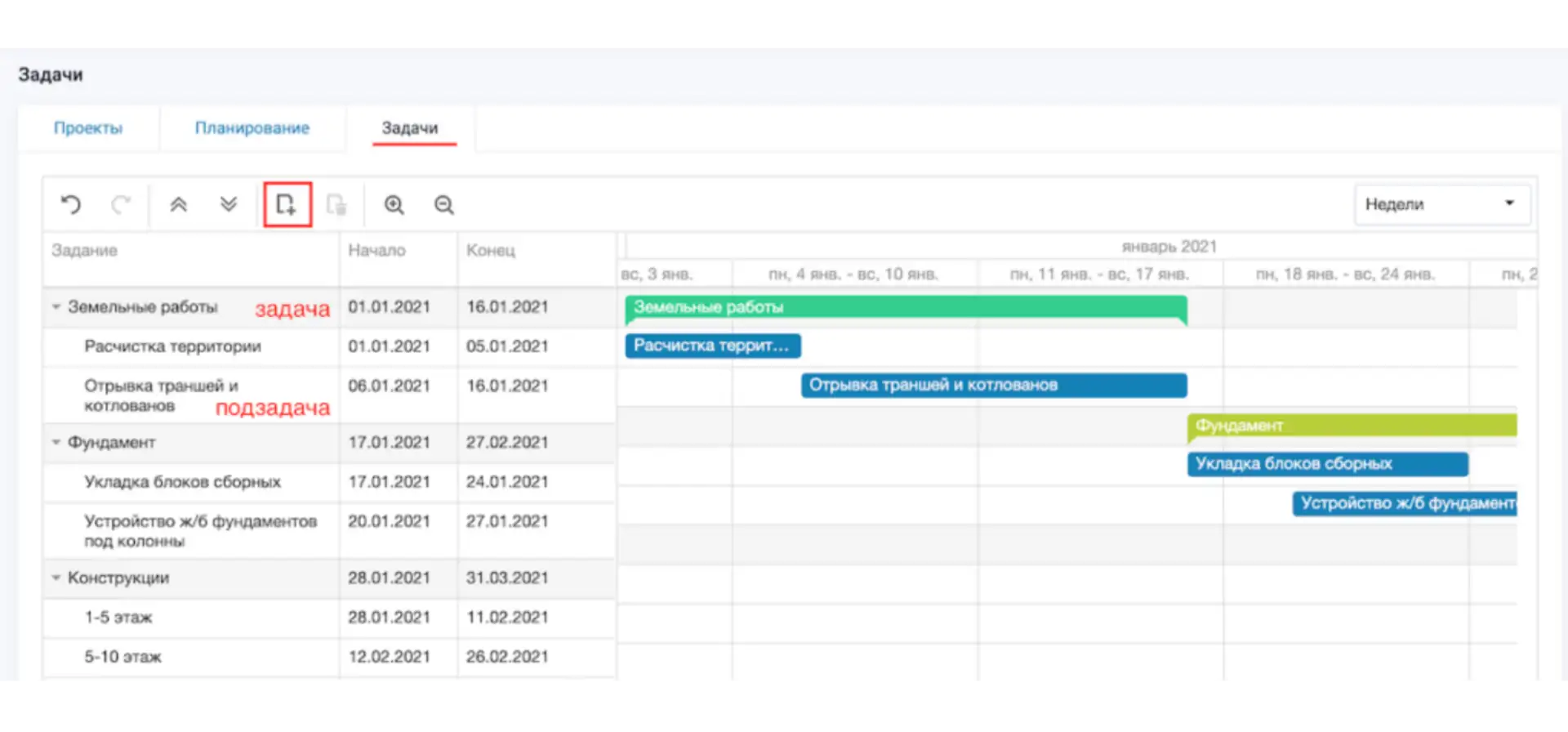Select the 5-10 этаж task row
The image size is (1568, 732).
(x=329, y=657)
